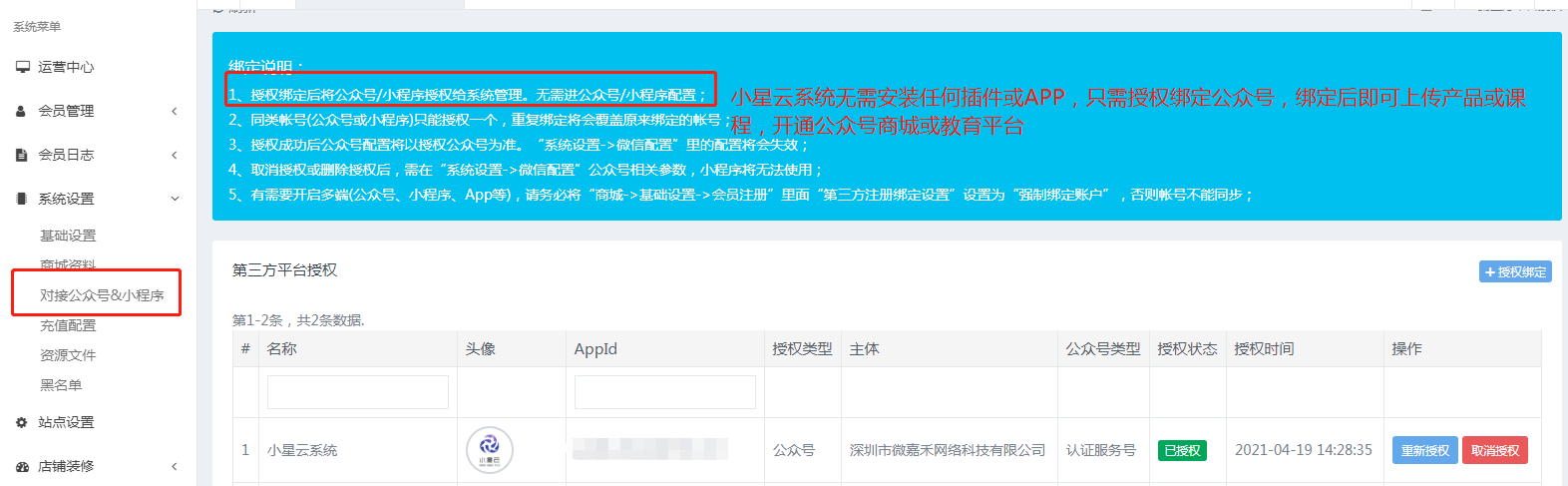Click the user icon beside 会员管理
The height and width of the screenshot is (486, 1568).
pos(21,111)
